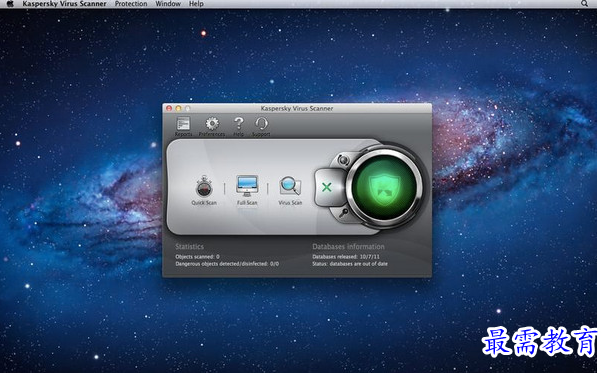606x373 pixels.
Task: Click 'Status: databases are out of date'
Action: click(350, 264)
